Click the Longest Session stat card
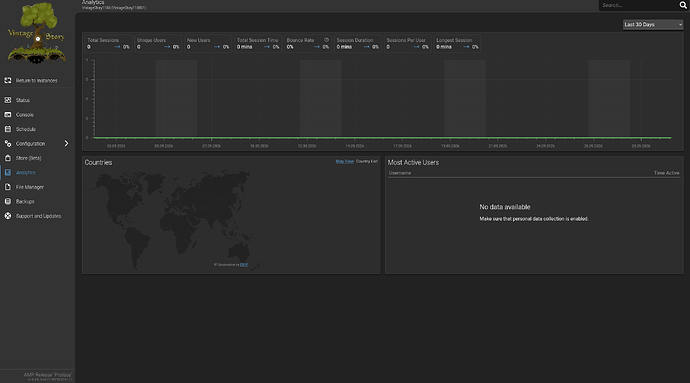Viewport: 690px width, 383px height. coord(457,44)
